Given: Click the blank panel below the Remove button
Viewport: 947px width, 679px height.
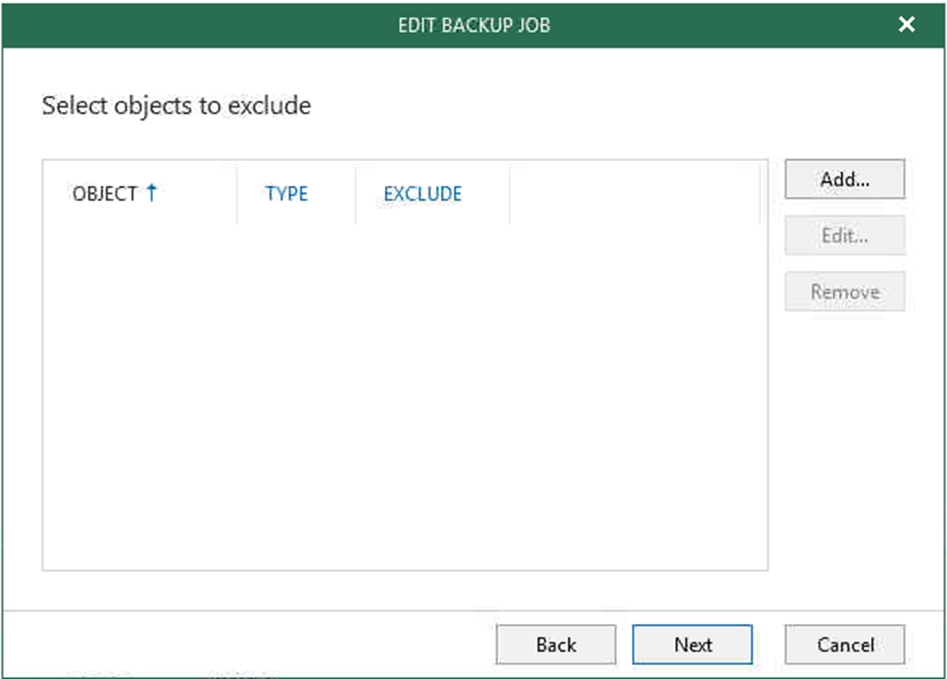Looking at the screenshot, I should point(844,441).
